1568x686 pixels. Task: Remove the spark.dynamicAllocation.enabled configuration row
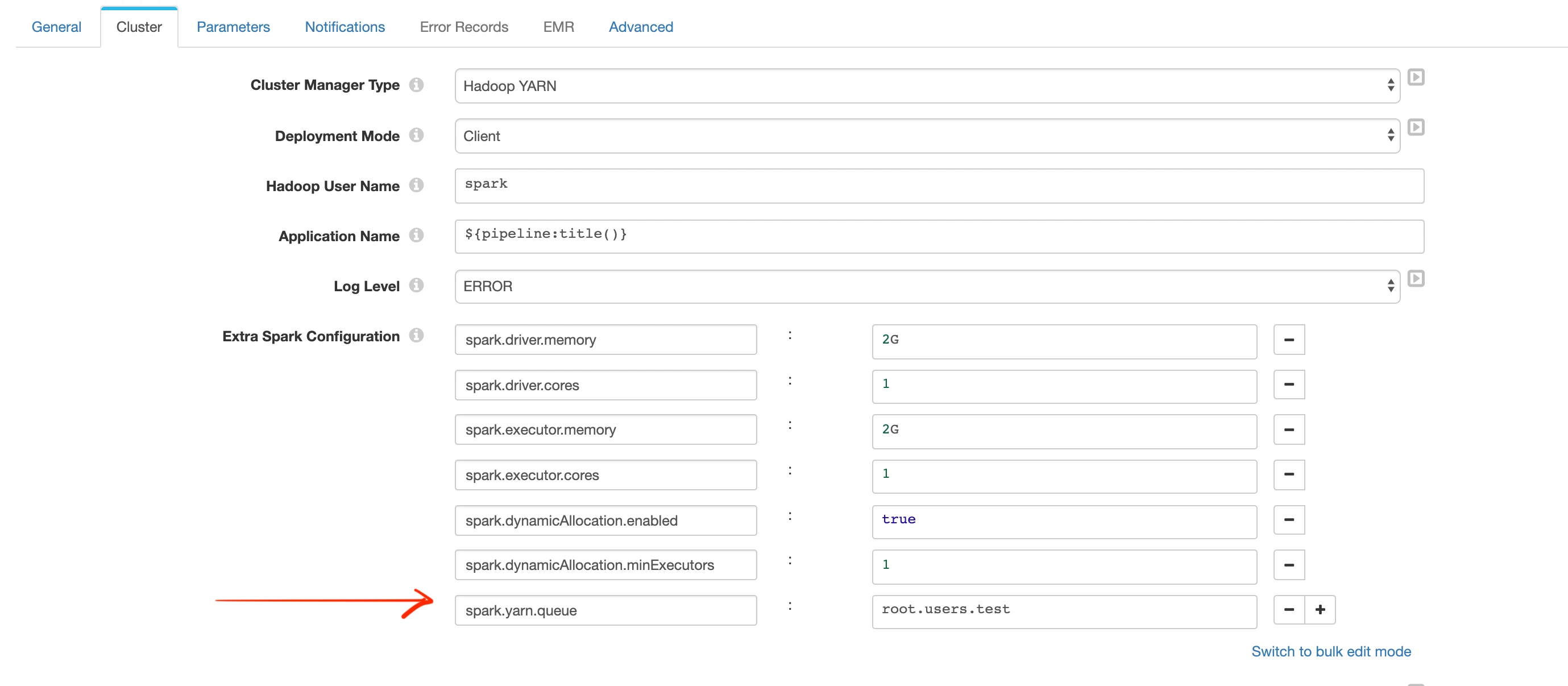tap(1289, 520)
